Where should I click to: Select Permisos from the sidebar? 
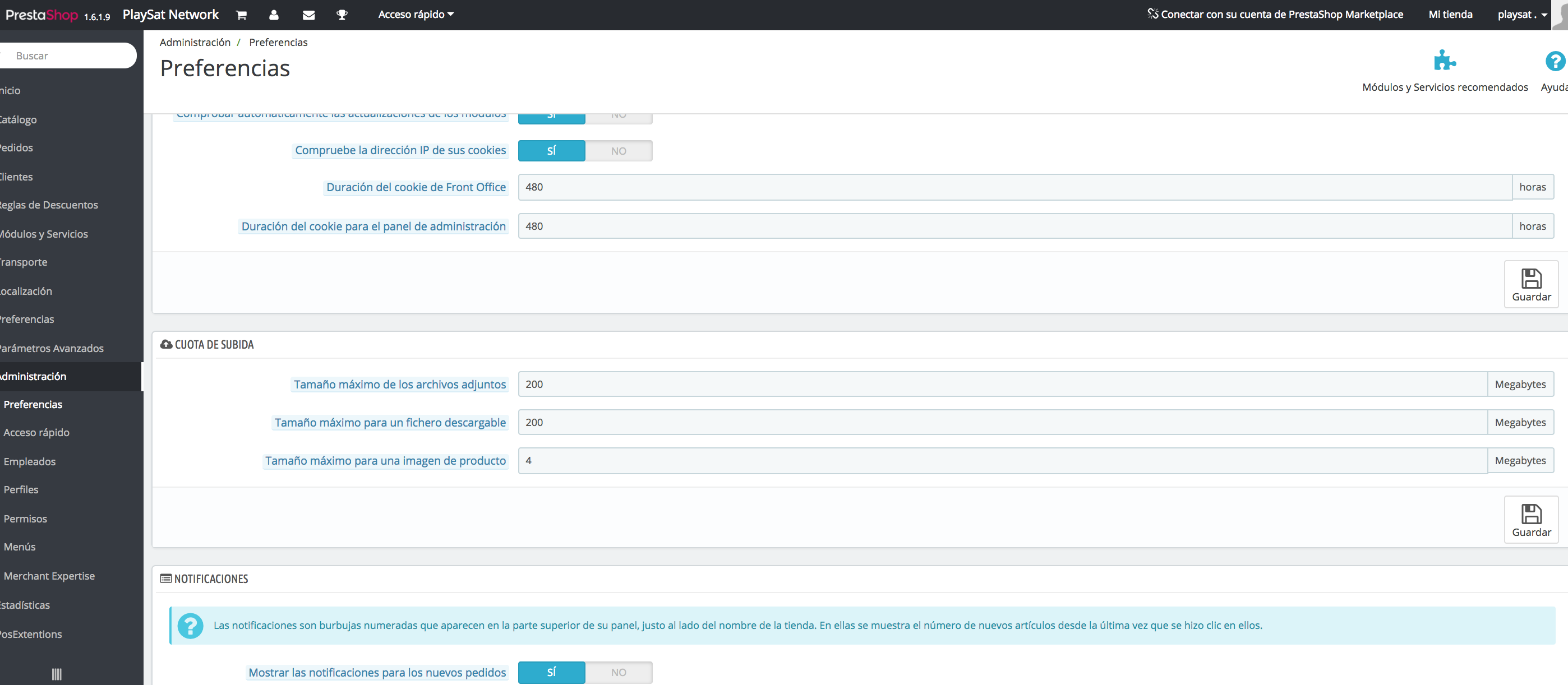pyautogui.click(x=25, y=519)
